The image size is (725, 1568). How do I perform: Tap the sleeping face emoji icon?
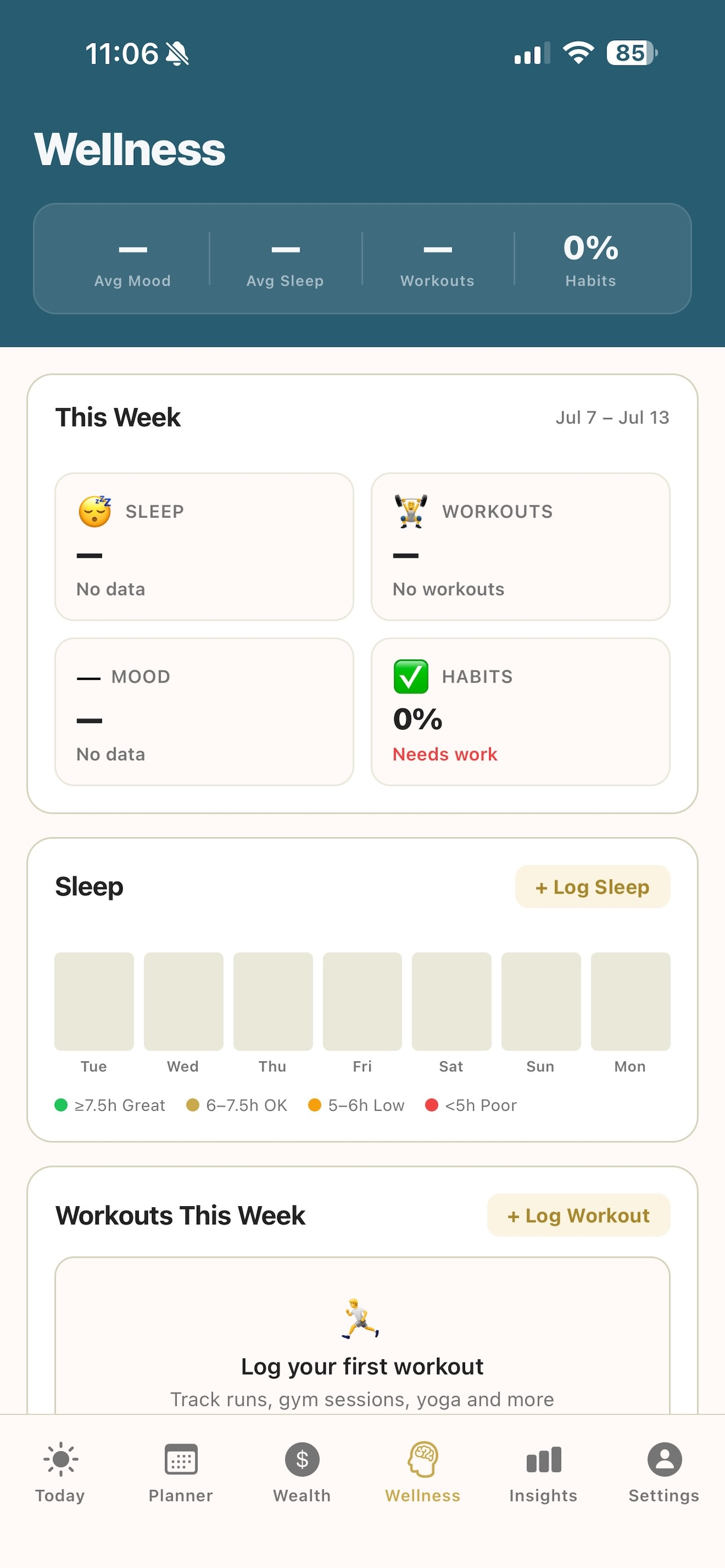(95, 511)
